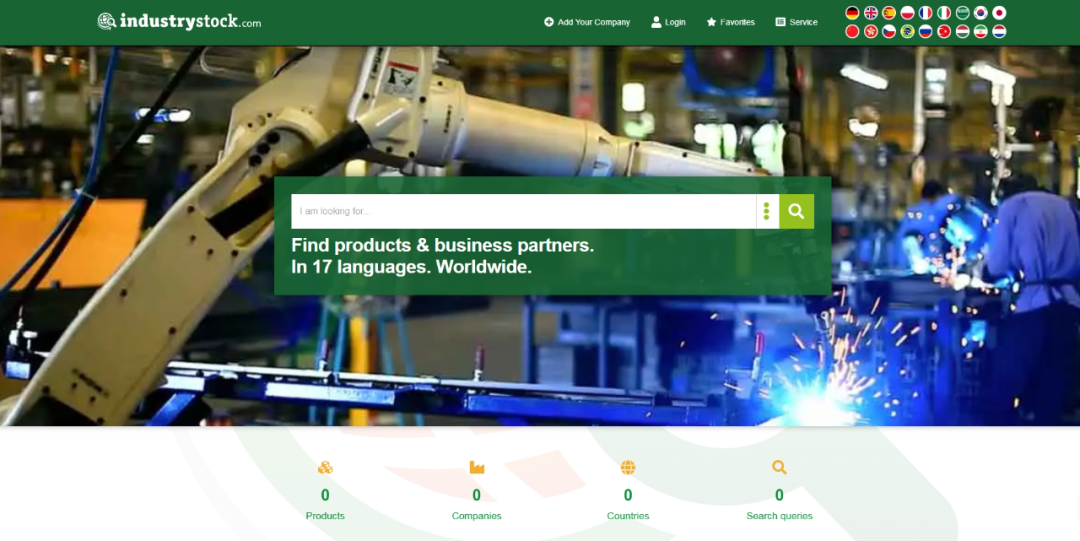
Task: Open the Add Your Company page
Action: (587, 22)
